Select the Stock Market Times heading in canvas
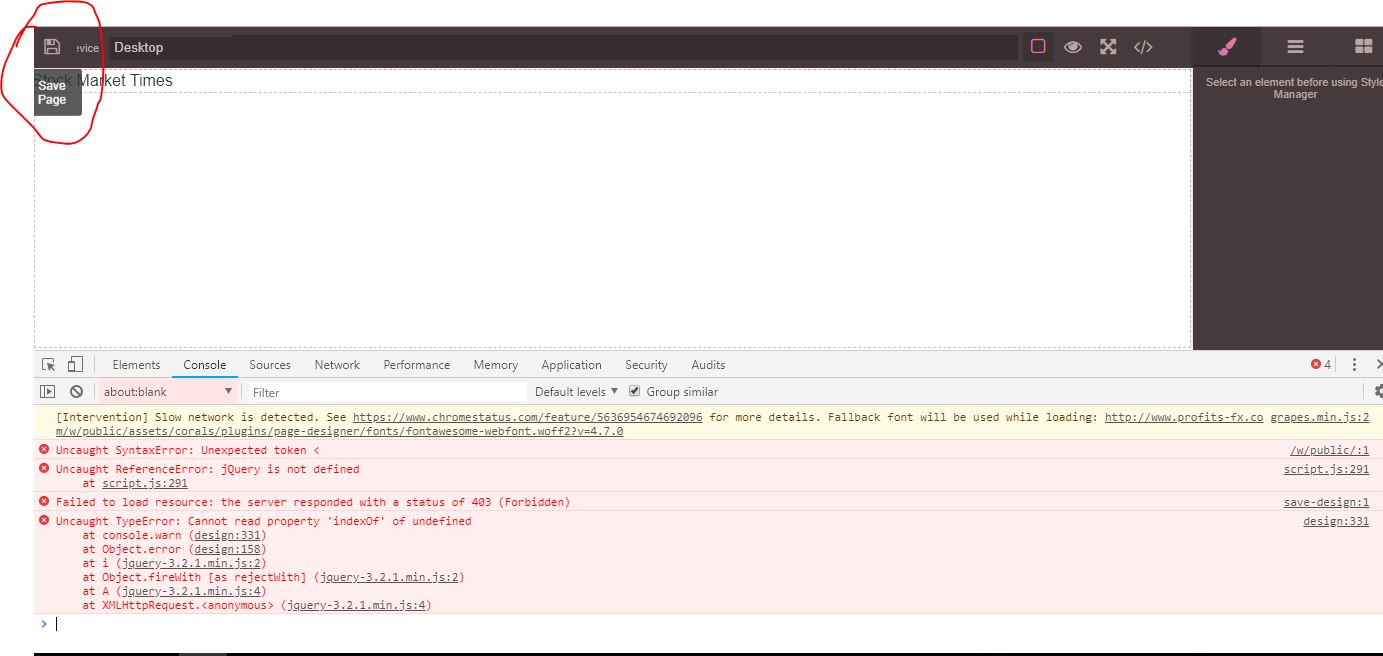Viewport: 1383px width, 656px height. [104, 81]
